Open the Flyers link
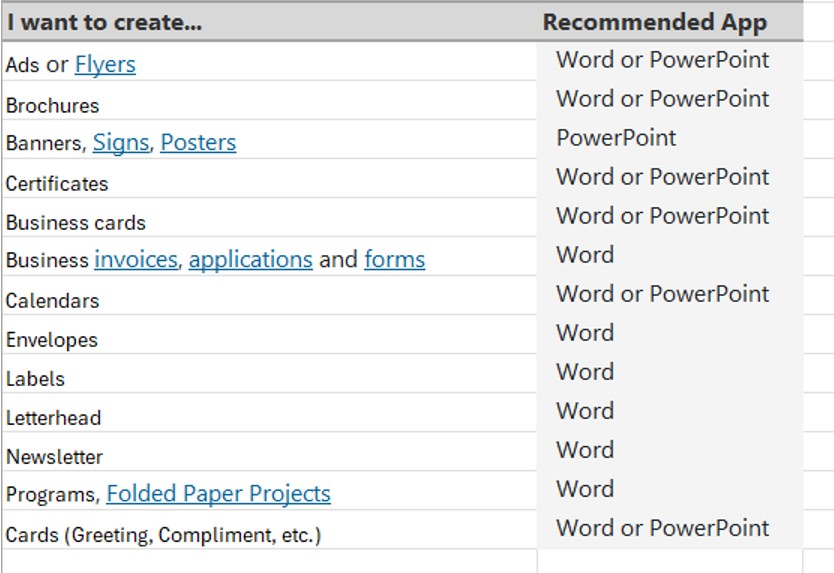This screenshot has width=834, height=573. click(105, 64)
